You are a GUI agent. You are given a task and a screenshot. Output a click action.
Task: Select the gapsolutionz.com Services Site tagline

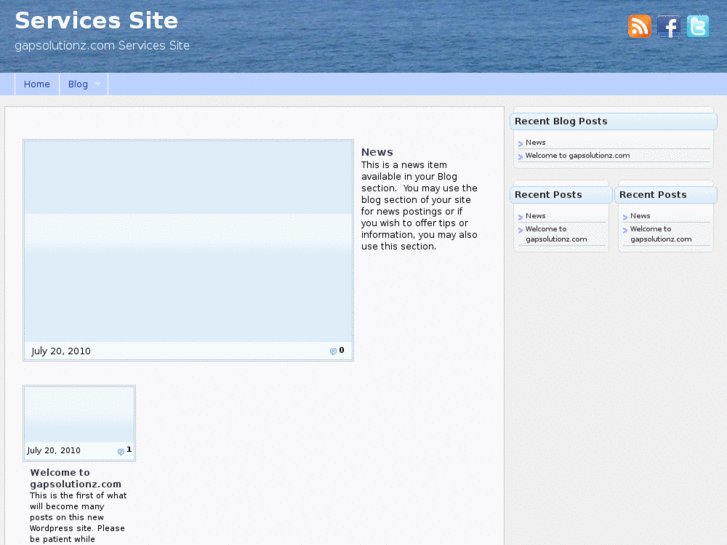pyautogui.click(x=102, y=45)
